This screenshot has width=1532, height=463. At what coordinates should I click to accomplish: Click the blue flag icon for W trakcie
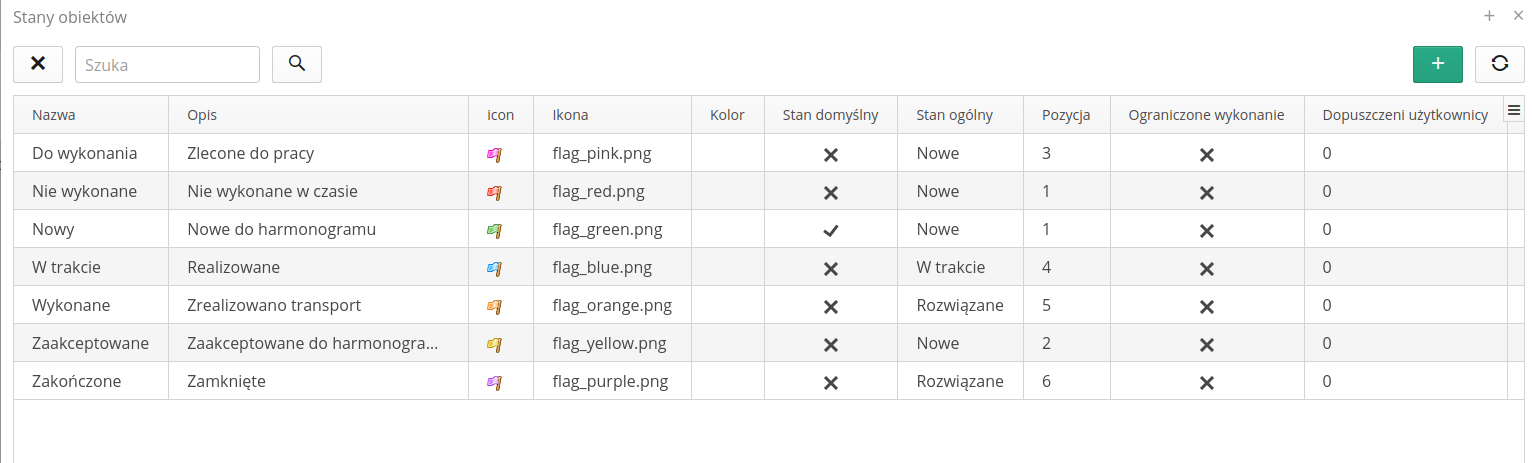click(493, 268)
